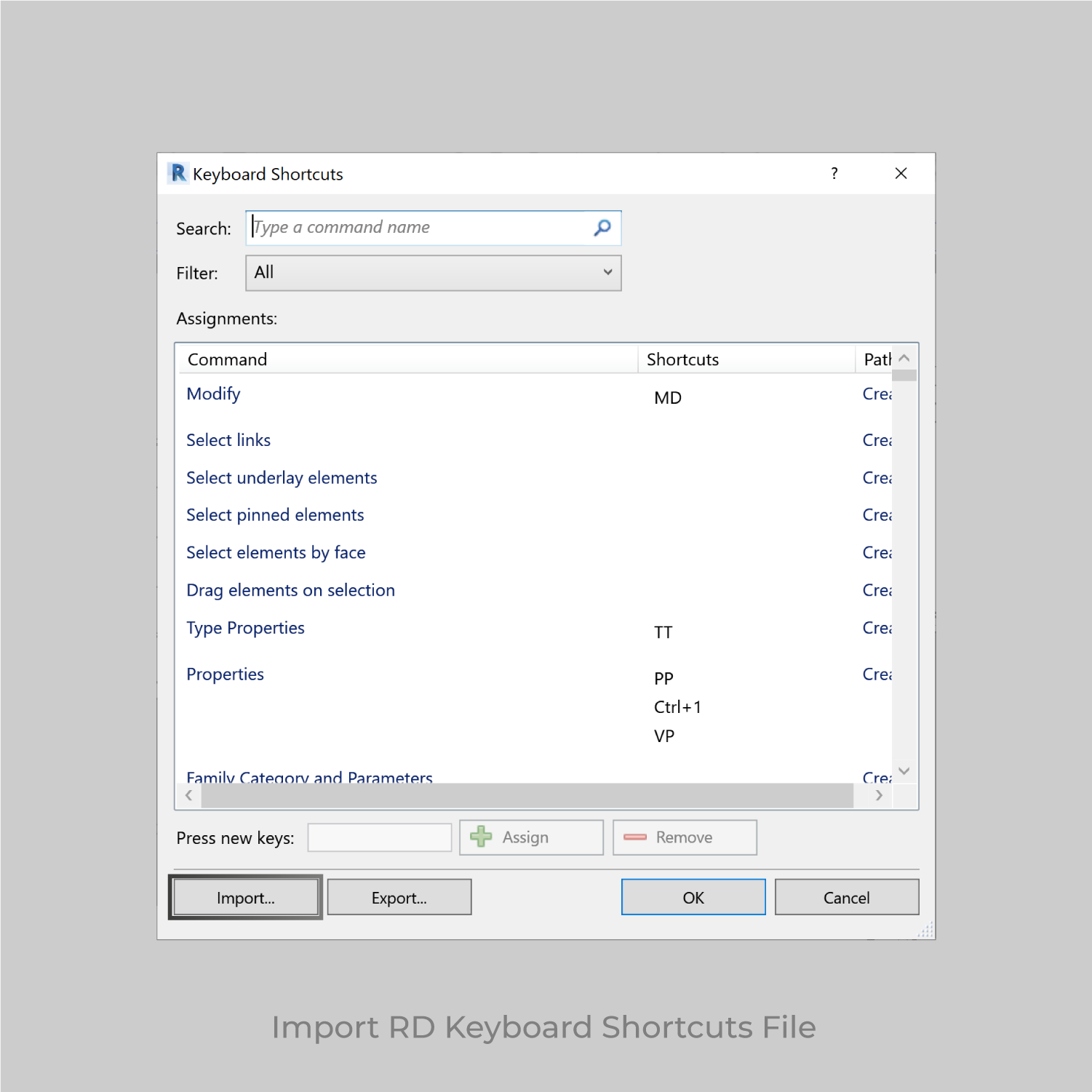
Task: Click the up sort chevron on Path column
Action: pyautogui.click(x=904, y=359)
